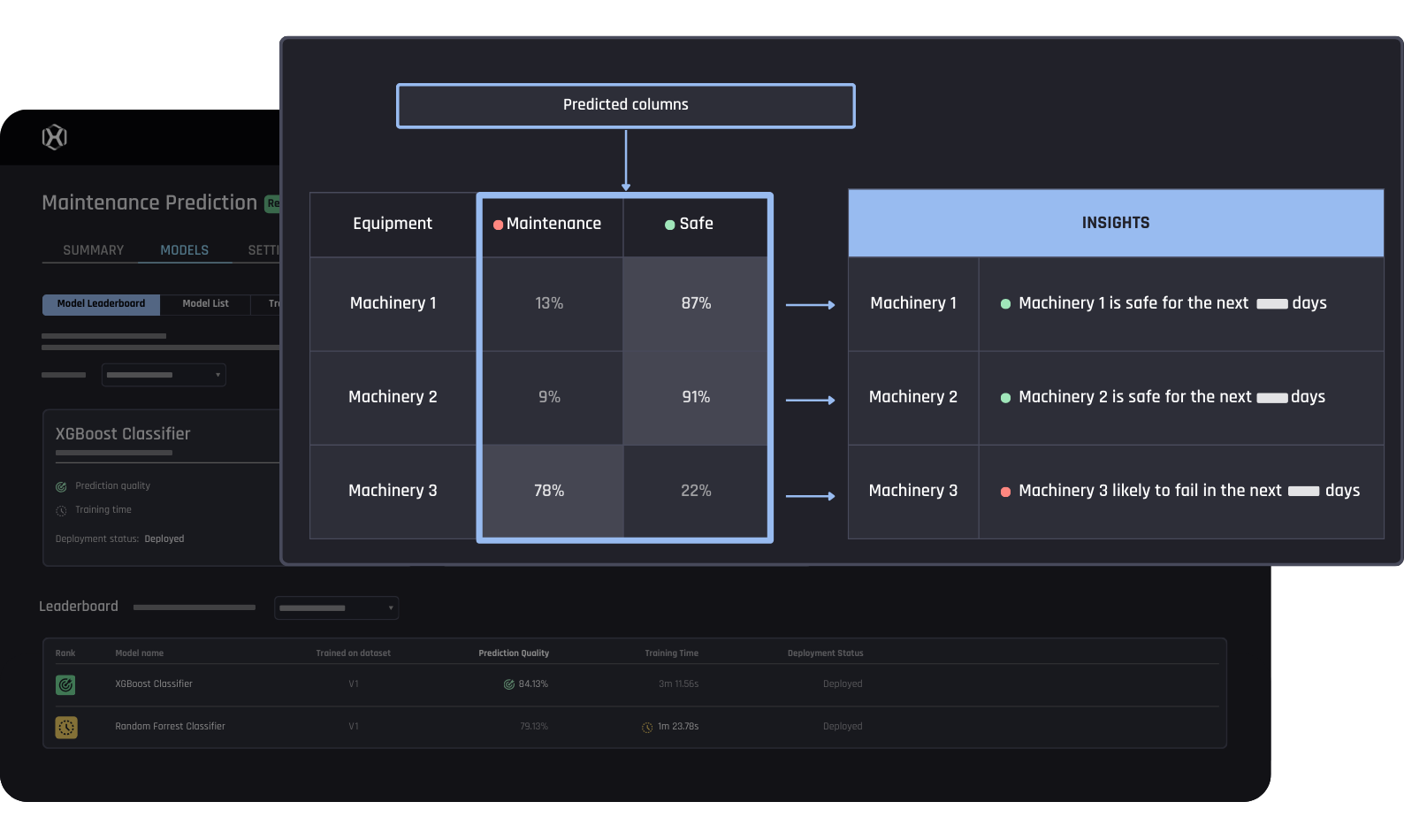Click the app logo in the header
Image resolution: width=1404 pixels, height=840 pixels.
55,137
